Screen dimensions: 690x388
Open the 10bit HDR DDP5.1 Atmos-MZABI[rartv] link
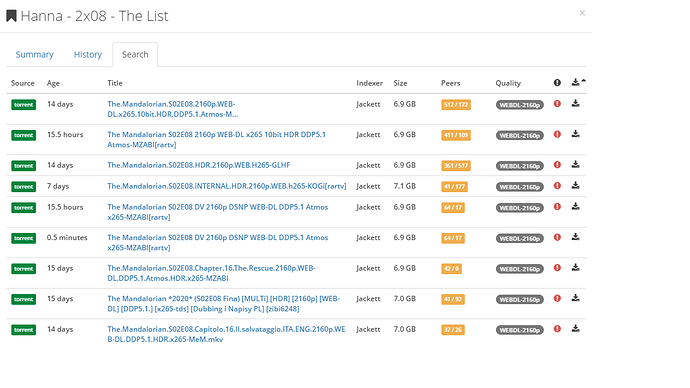(217, 139)
